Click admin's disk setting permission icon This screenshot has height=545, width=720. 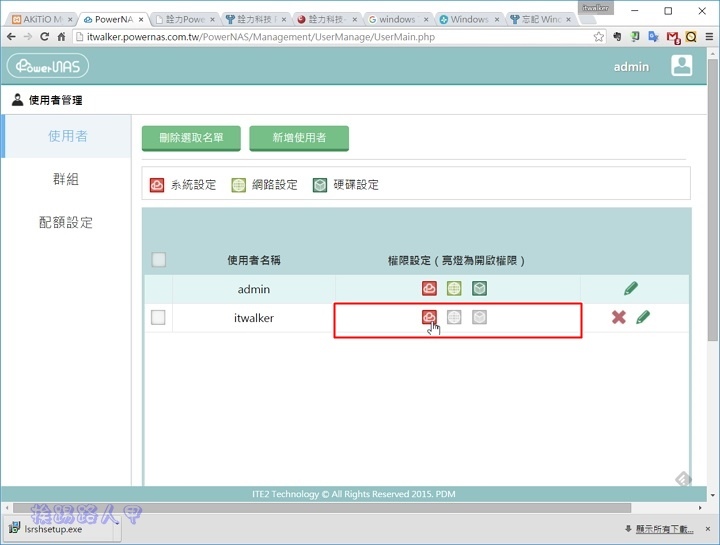(479, 289)
